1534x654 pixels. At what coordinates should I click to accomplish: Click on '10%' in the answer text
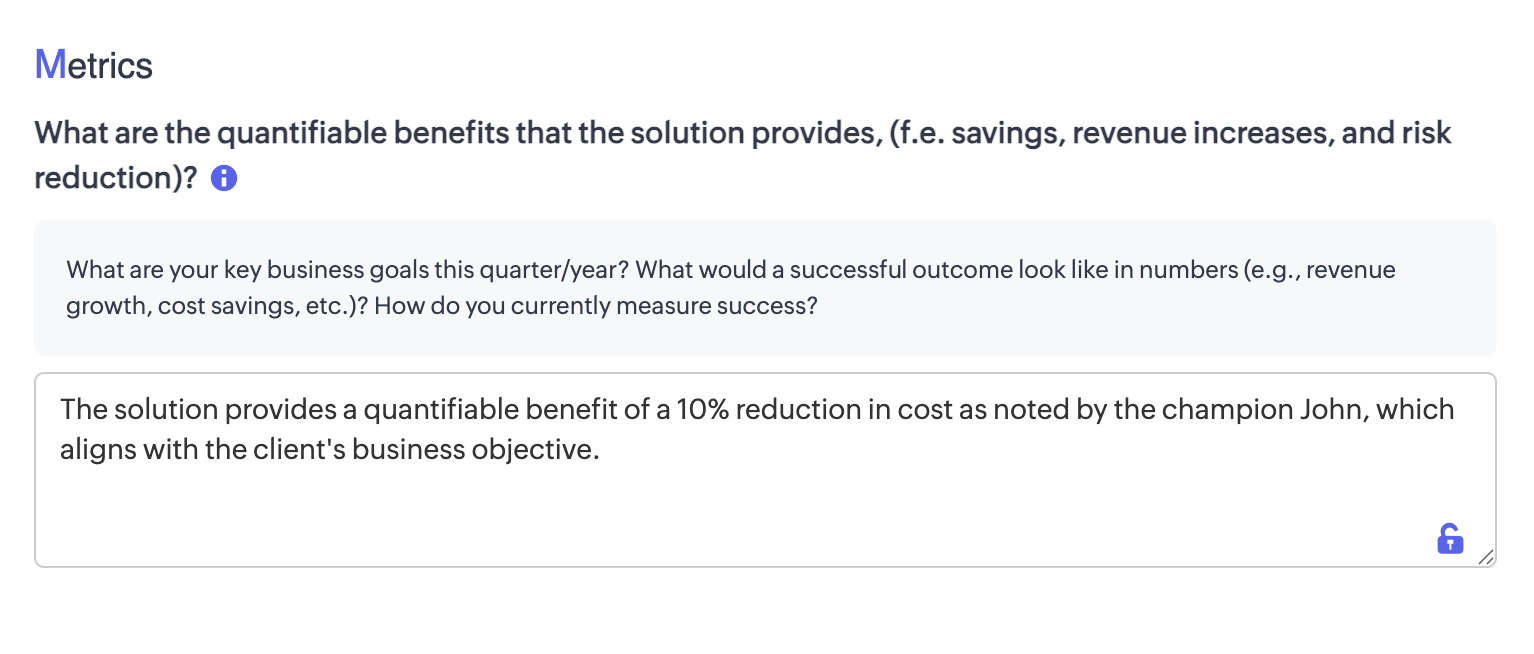point(705,410)
